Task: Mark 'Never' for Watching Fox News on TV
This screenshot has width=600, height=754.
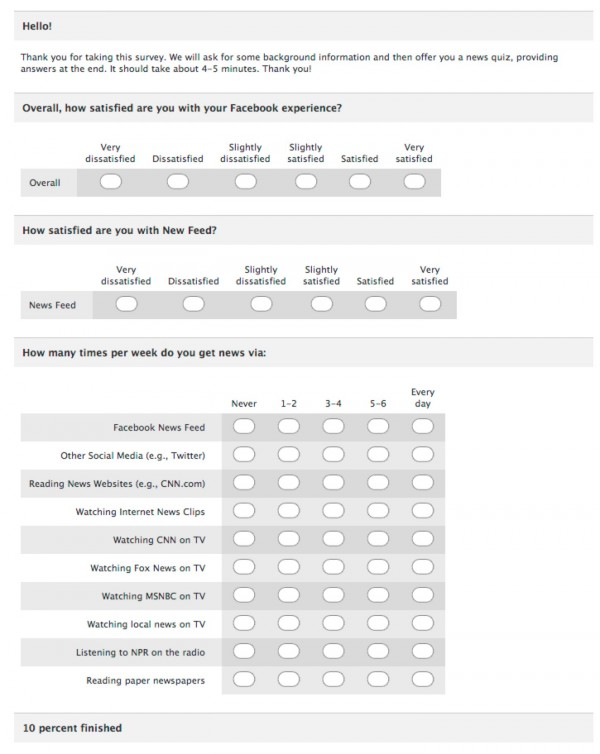Action: point(244,567)
